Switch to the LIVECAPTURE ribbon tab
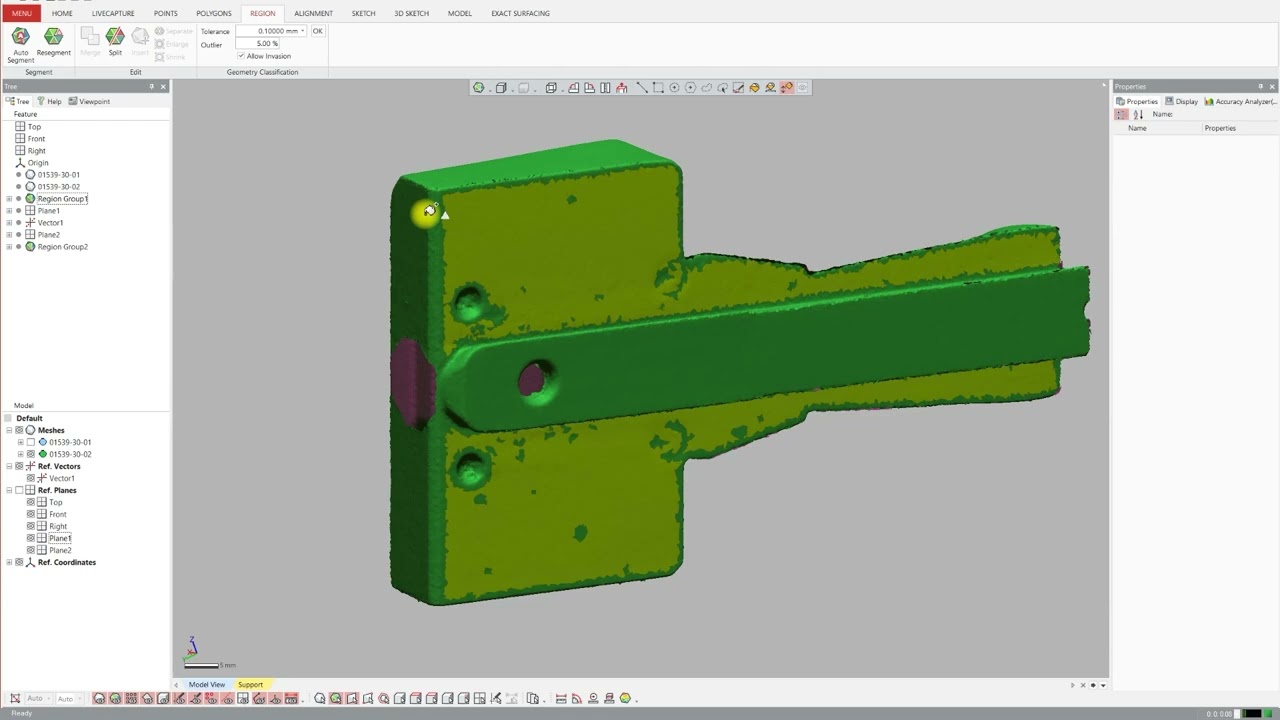1280x720 pixels. [113, 13]
